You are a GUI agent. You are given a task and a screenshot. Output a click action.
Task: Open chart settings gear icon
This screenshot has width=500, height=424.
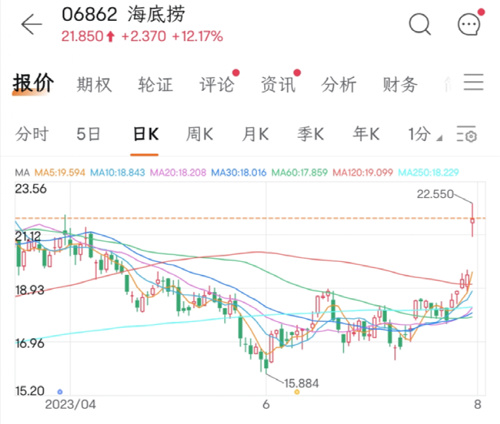(x=467, y=134)
